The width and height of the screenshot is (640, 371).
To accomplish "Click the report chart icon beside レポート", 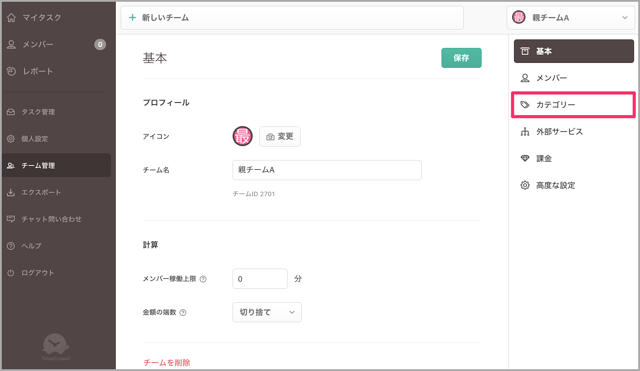I will (11, 71).
